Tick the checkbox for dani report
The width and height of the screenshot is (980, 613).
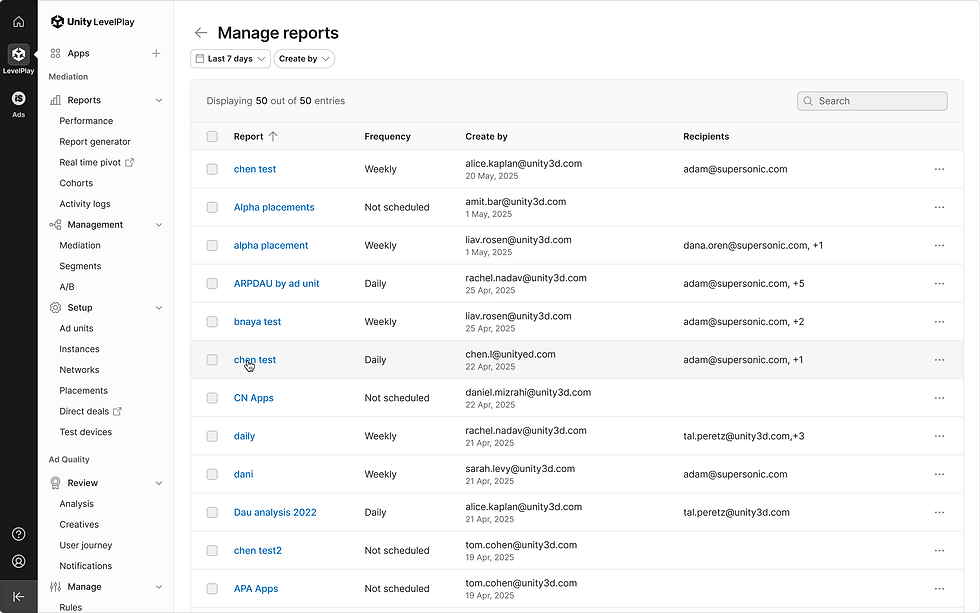click(x=212, y=474)
